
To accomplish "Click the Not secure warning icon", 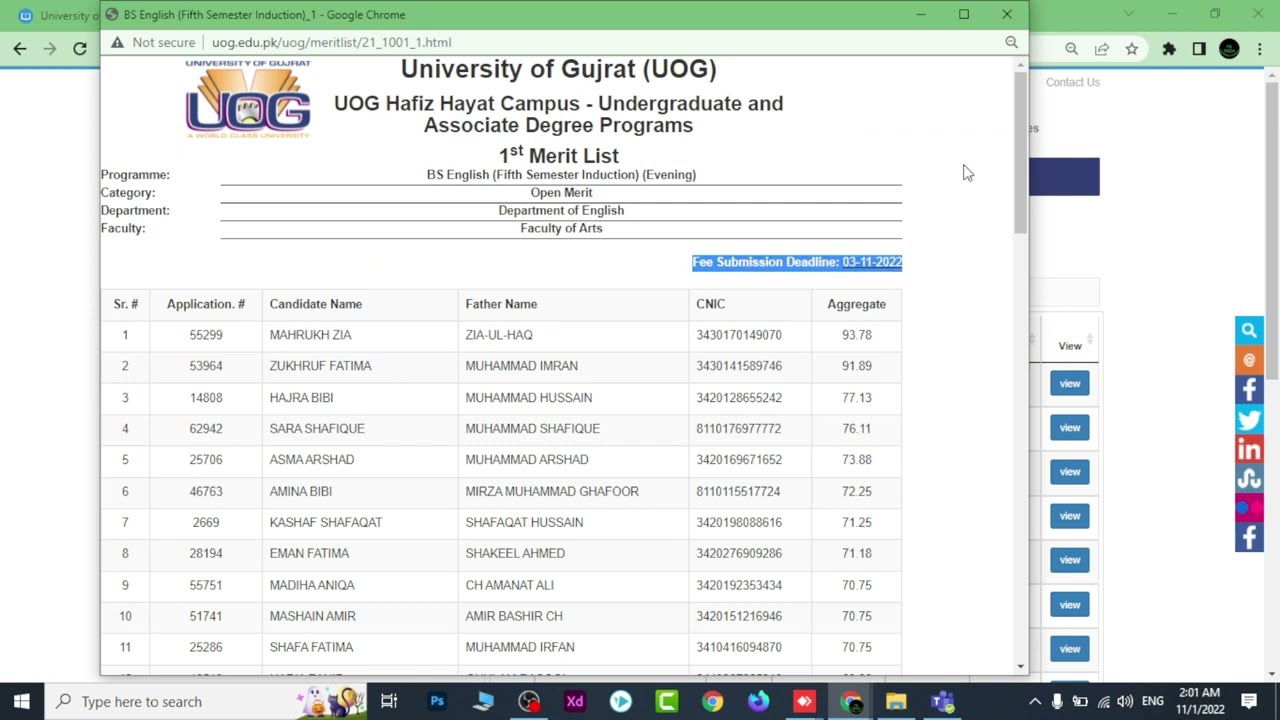I will [x=117, y=42].
